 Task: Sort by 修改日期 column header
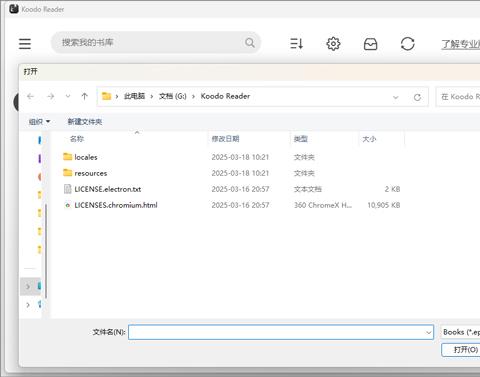[x=225, y=139]
